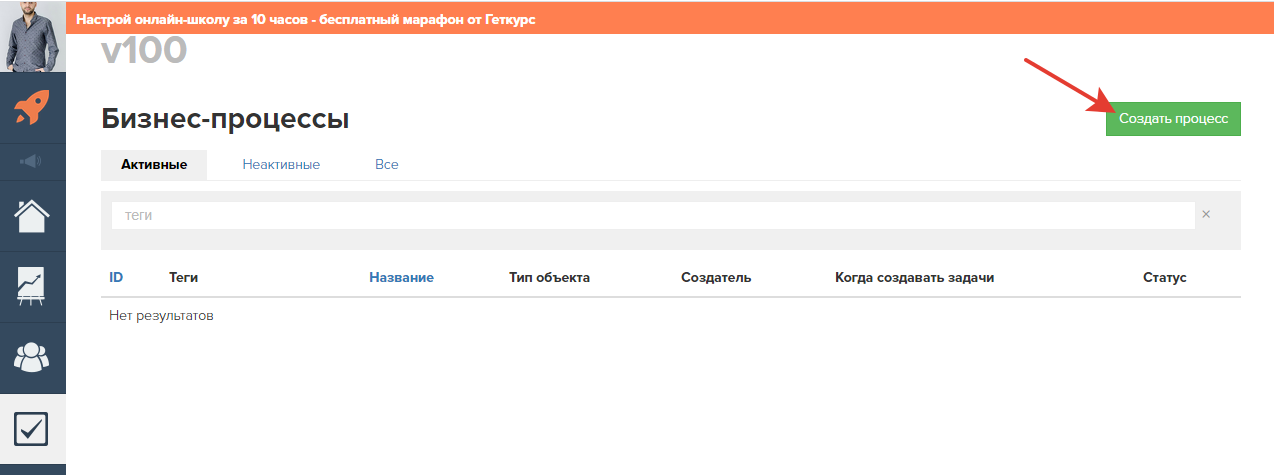Screen dimensions: 1274x475
Task: Clear the tag filter with the x icon
Action: point(1206,214)
